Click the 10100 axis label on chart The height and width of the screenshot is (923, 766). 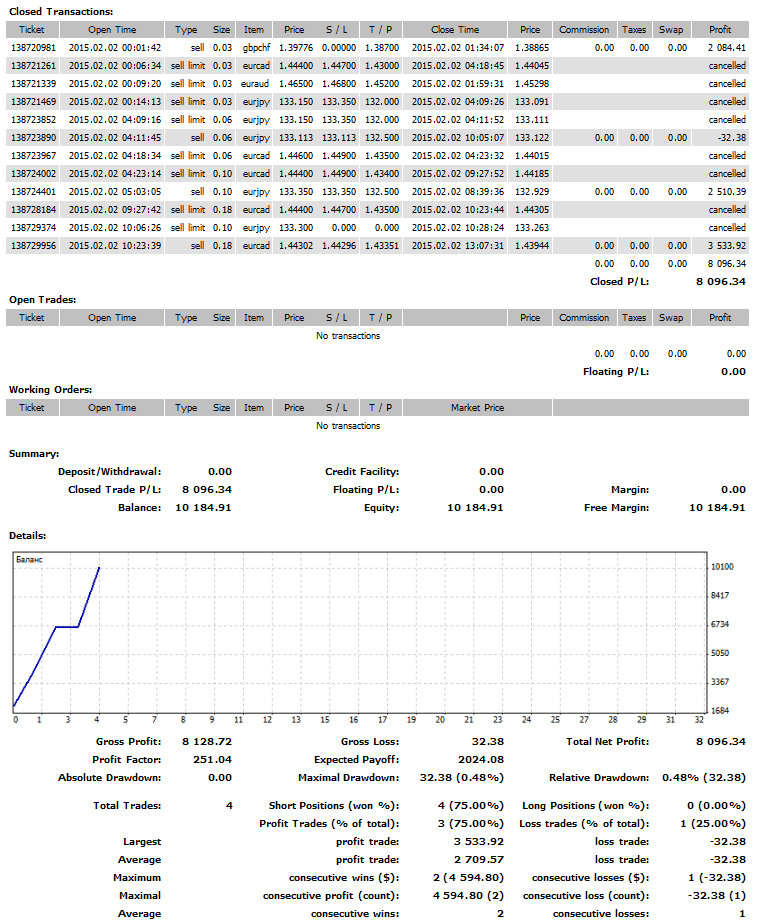[x=722, y=567]
